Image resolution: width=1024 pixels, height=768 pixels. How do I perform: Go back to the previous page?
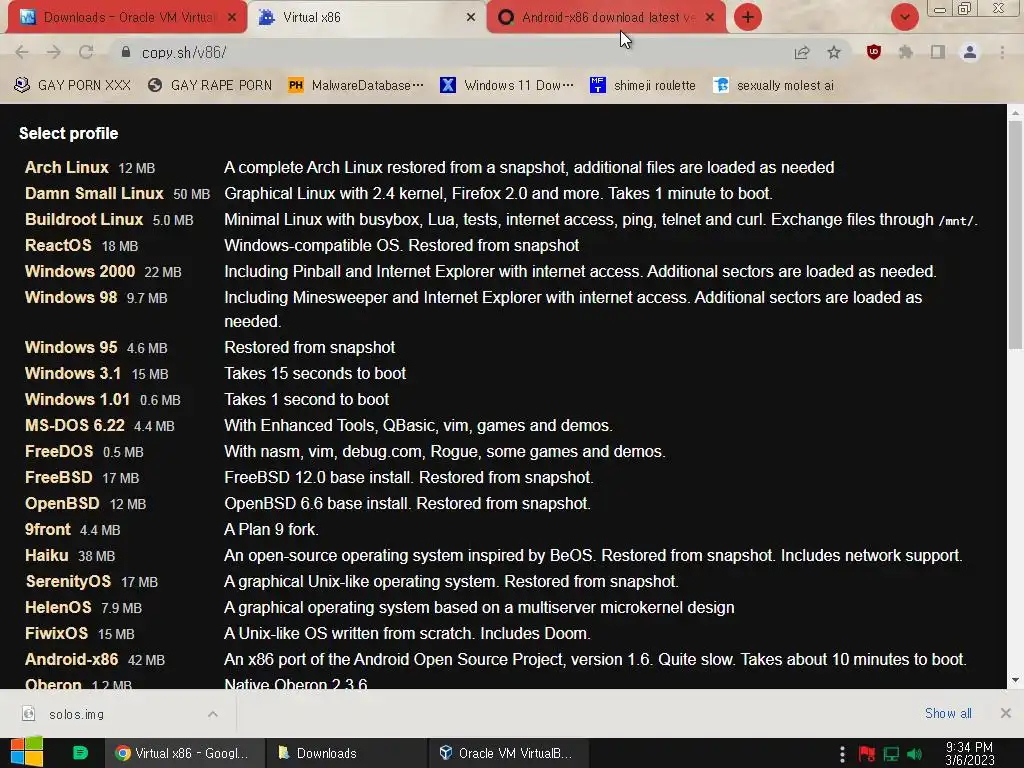(22, 52)
